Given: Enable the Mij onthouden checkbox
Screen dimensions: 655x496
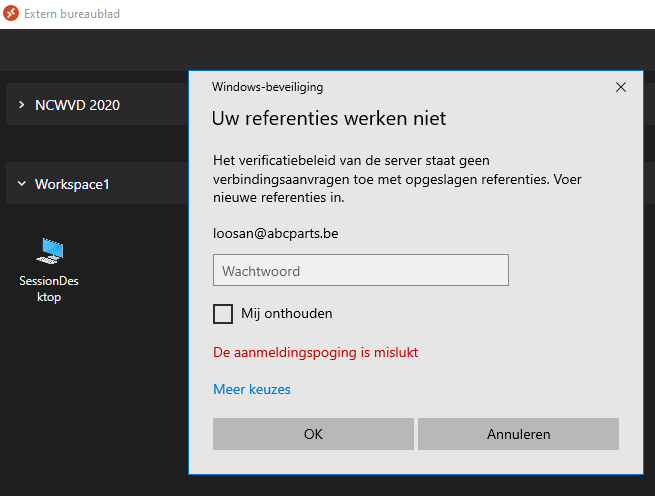Looking at the screenshot, I should 223,314.
